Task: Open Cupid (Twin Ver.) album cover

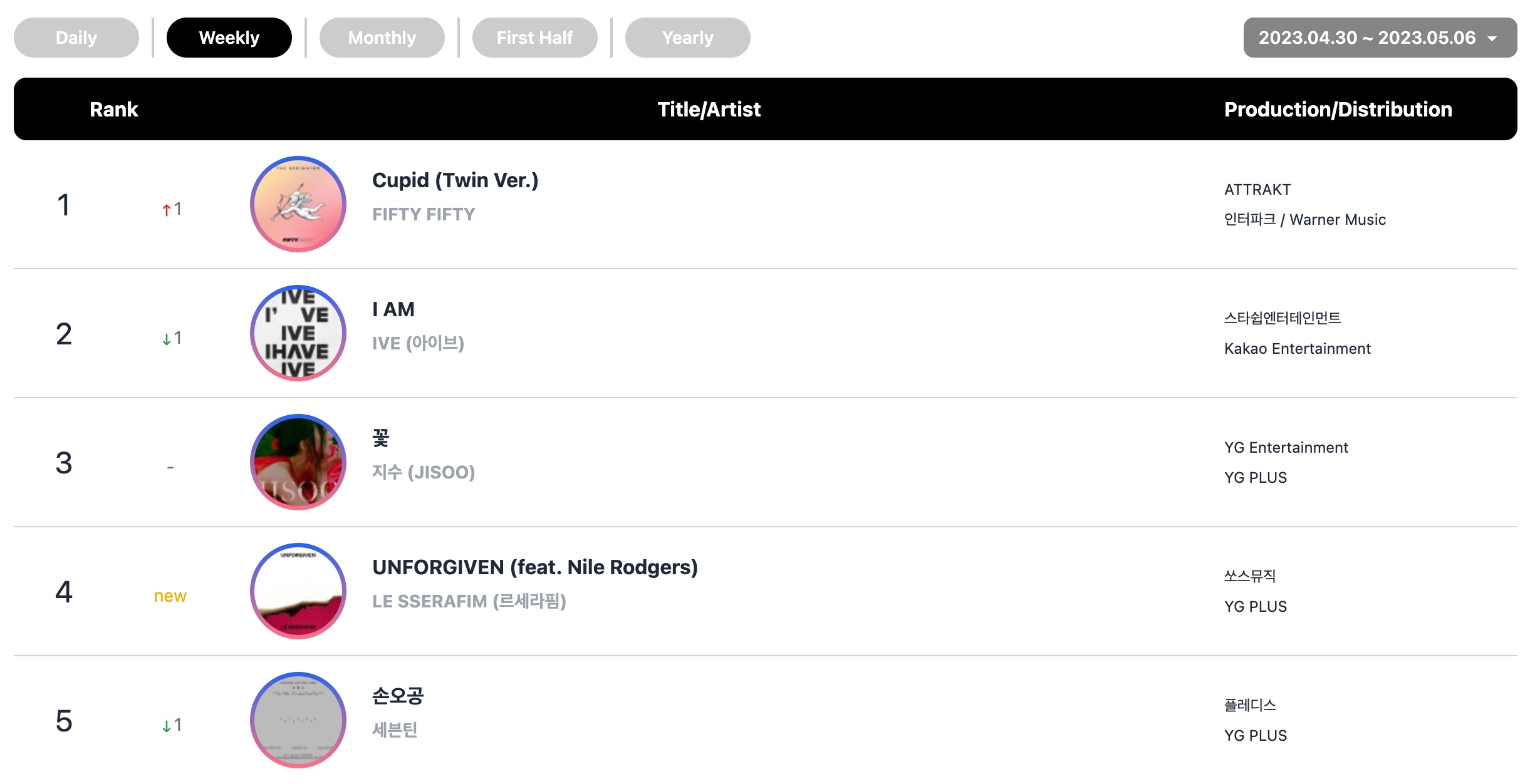Action: 298,204
